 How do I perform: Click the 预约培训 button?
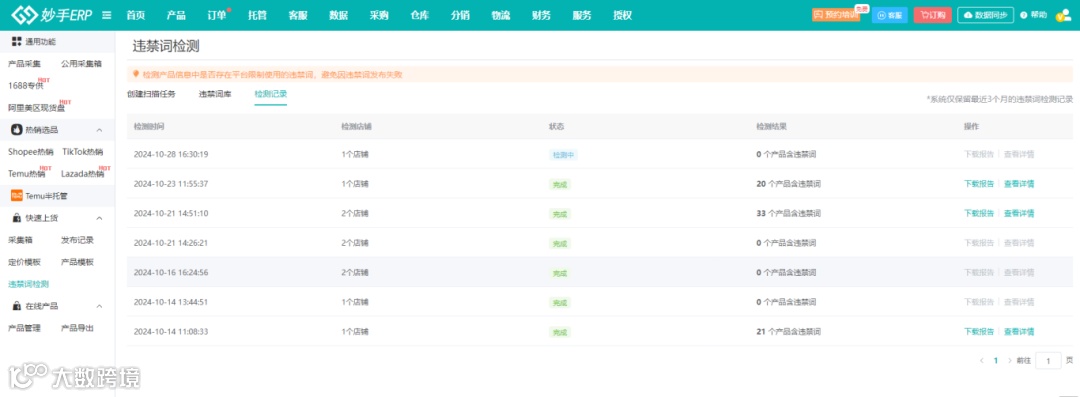coord(836,15)
